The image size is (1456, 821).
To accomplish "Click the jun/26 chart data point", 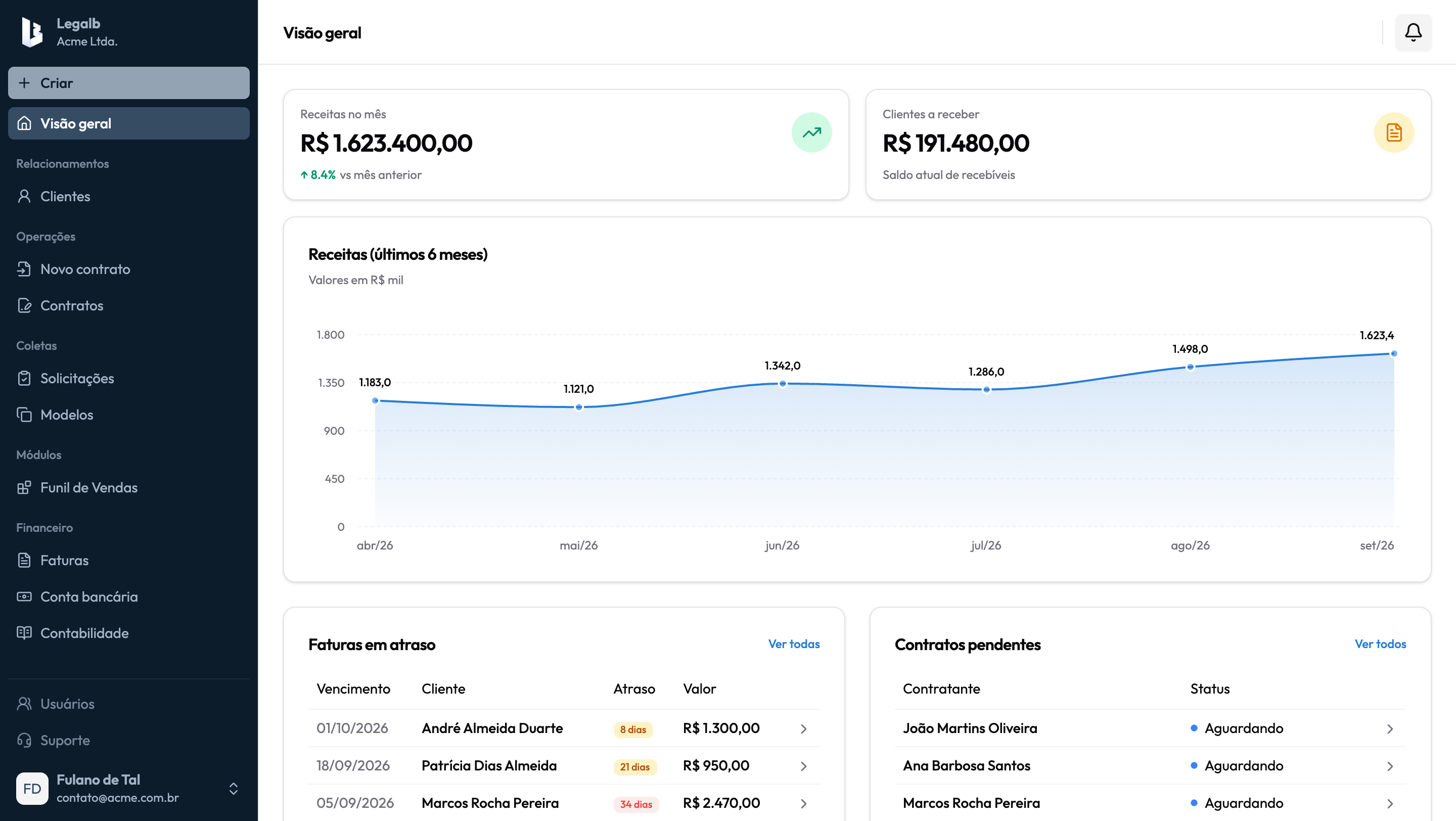I will pos(782,383).
